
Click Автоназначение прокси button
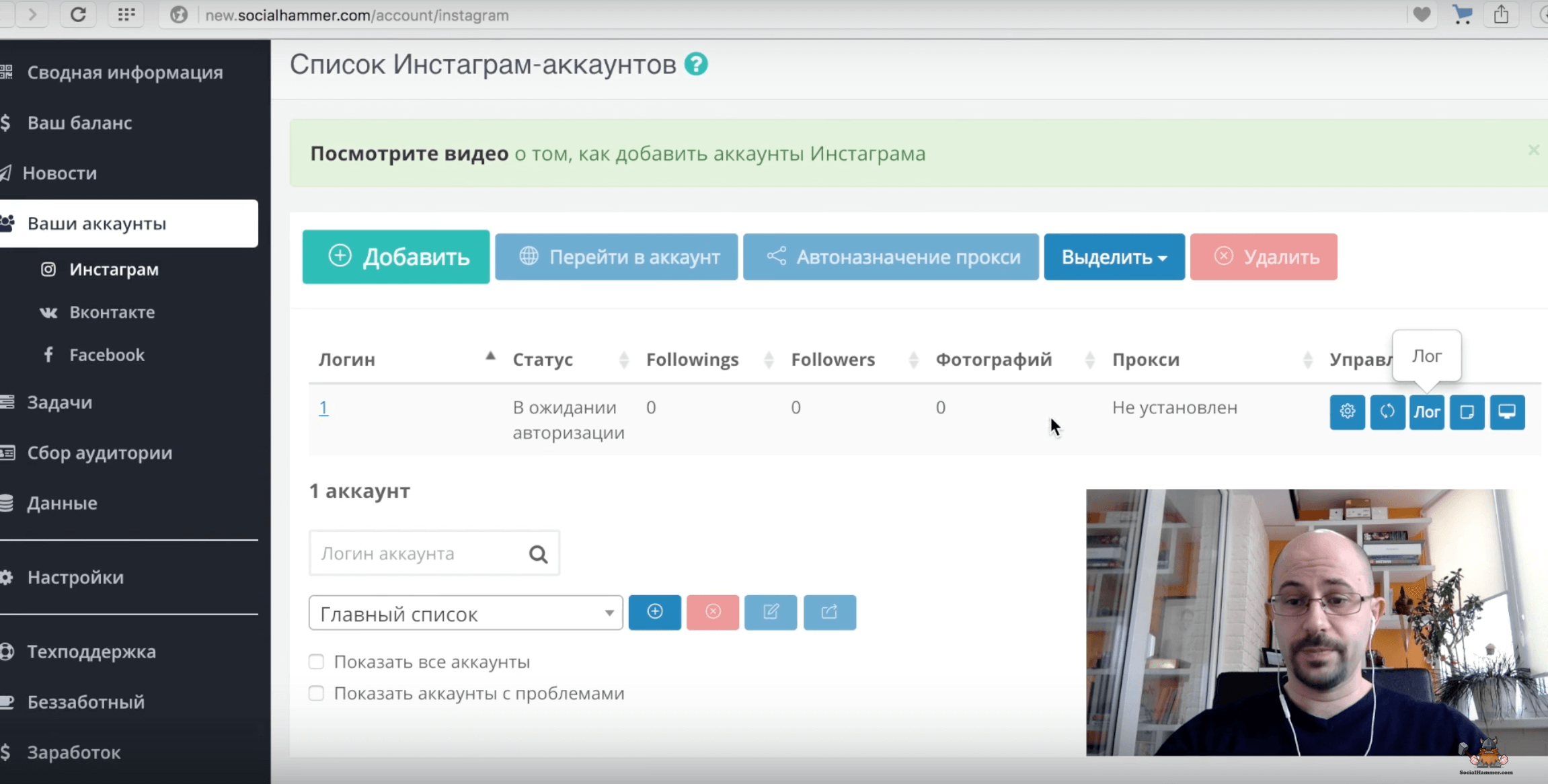pyautogui.click(x=891, y=257)
